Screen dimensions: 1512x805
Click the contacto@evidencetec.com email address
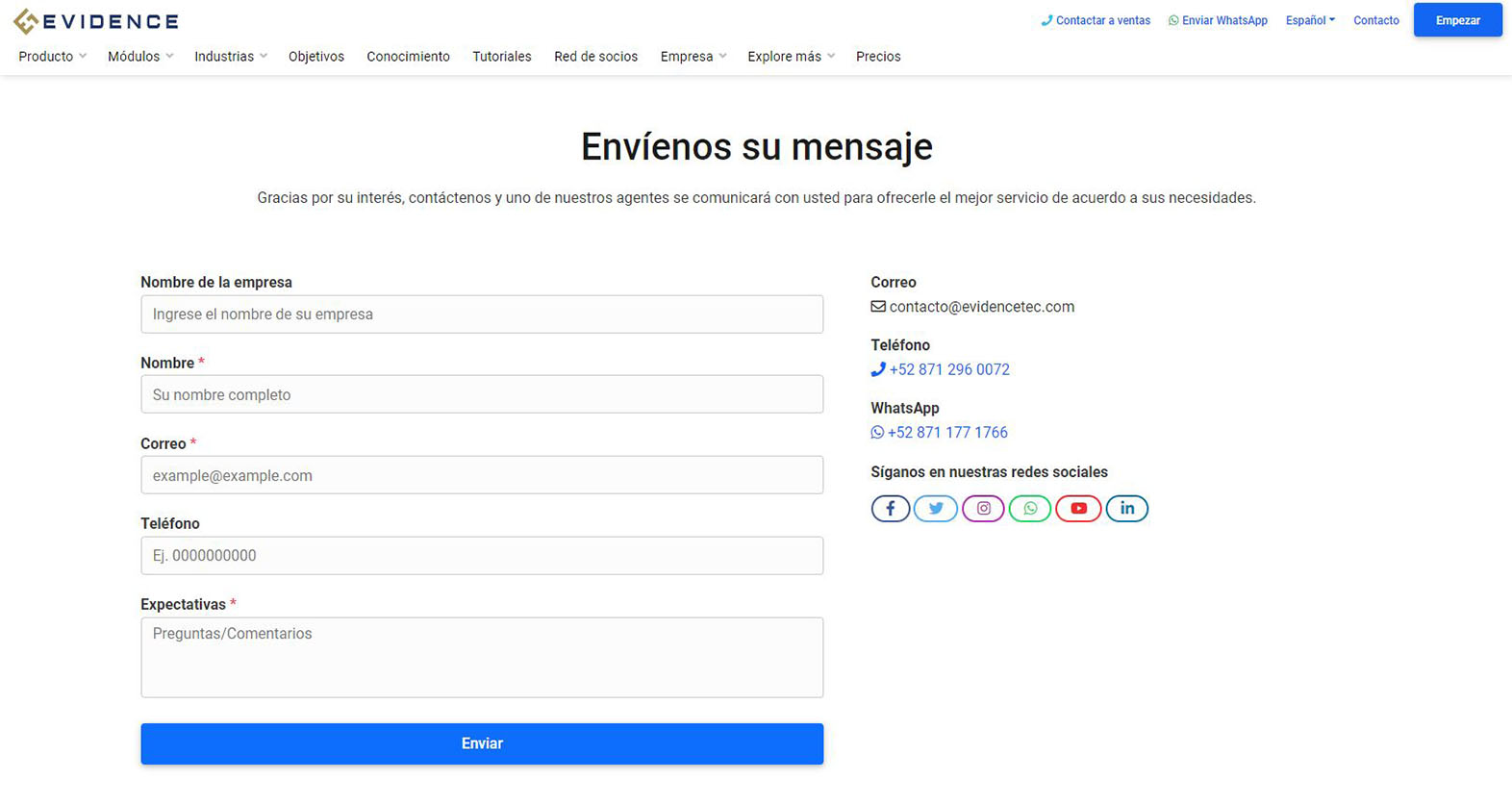coord(972,307)
